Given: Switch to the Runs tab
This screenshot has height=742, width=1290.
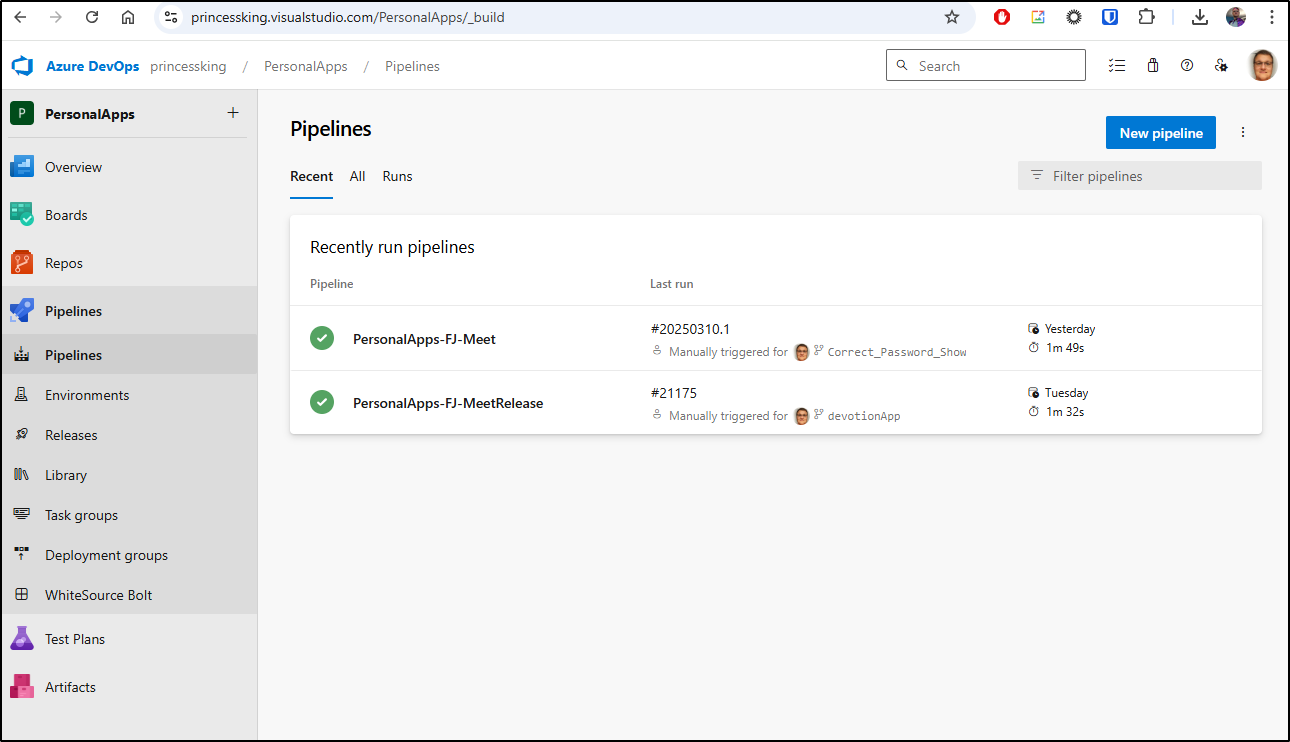Looking at the screenshot, I should (x=397, y=176).
